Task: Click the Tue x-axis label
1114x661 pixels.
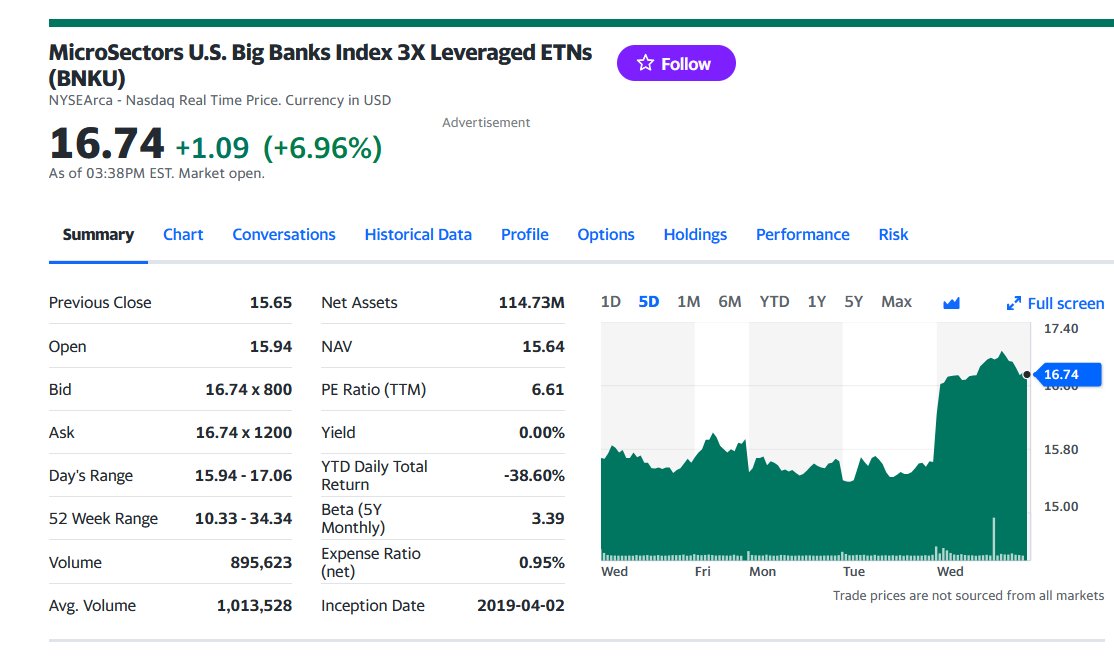Action: (854, 571)
